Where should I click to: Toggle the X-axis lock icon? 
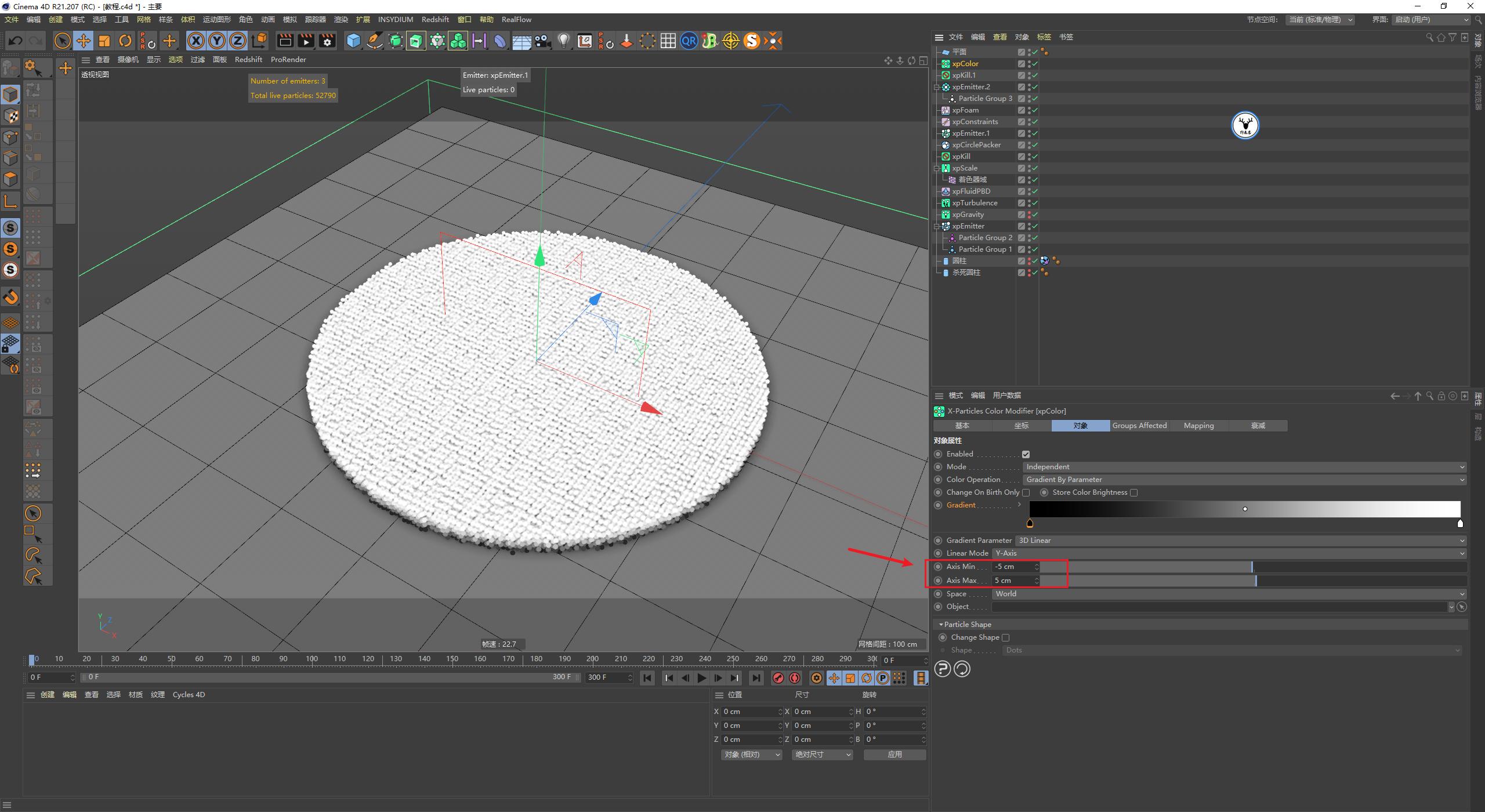[x=196, y=41]
